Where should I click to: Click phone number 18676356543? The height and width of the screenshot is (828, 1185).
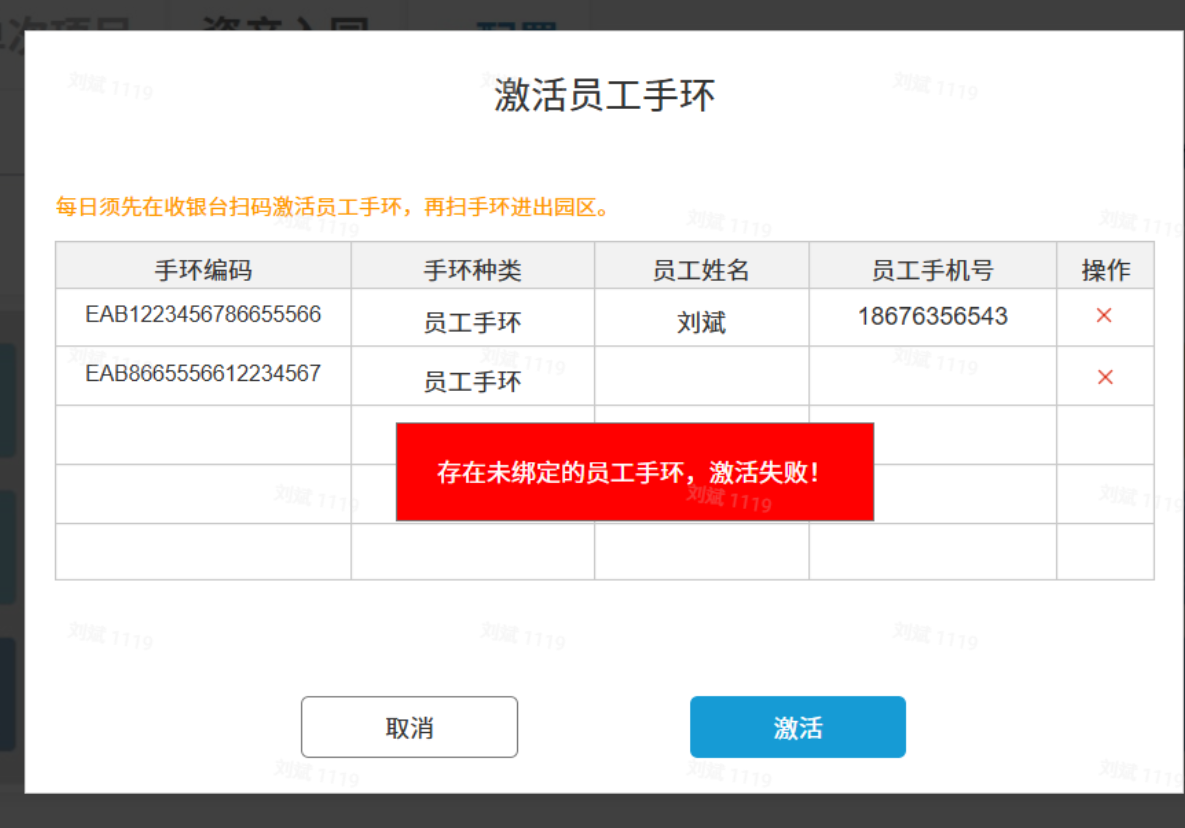(x=932, y=317)
